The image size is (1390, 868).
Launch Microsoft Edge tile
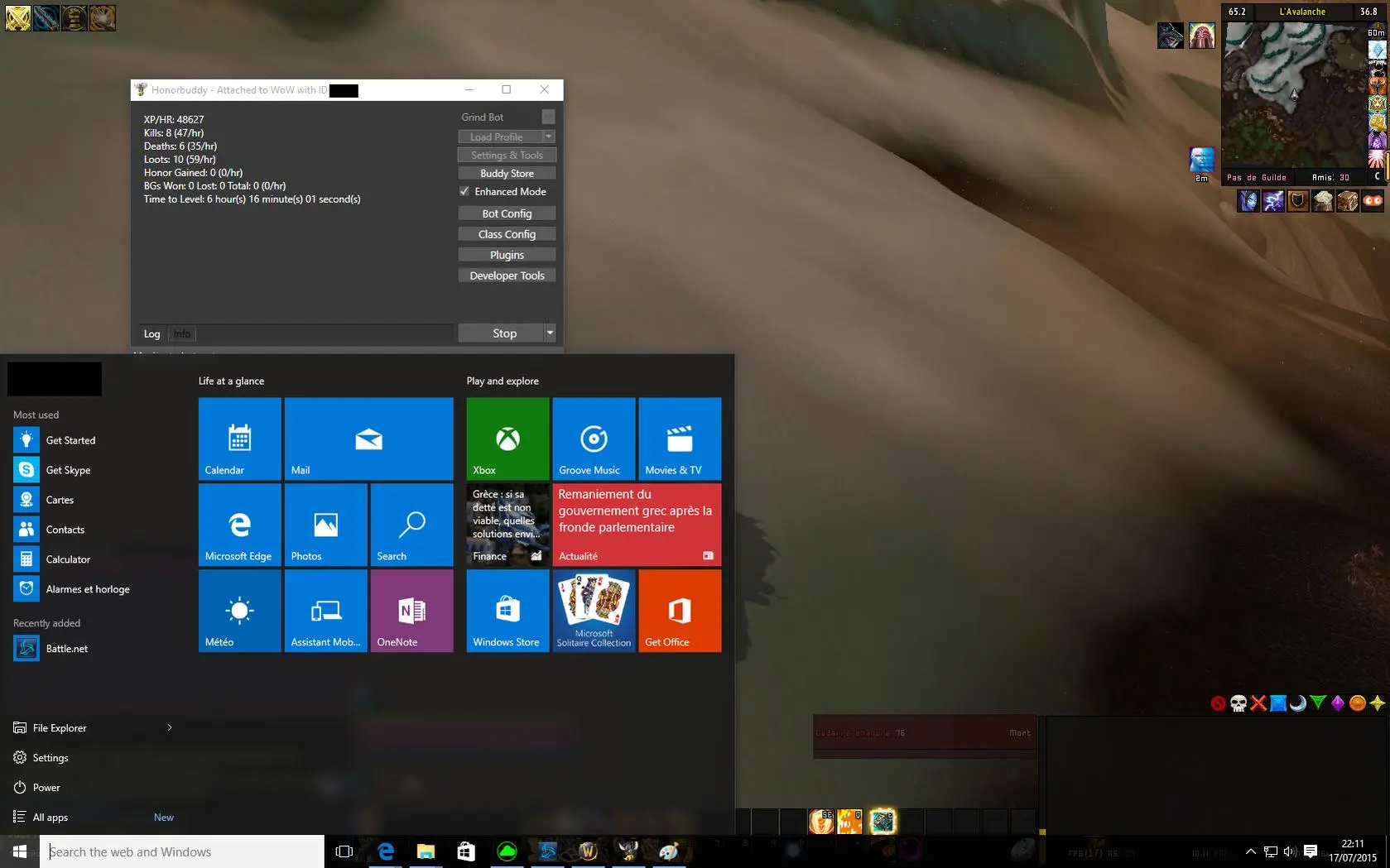point(239,525)
